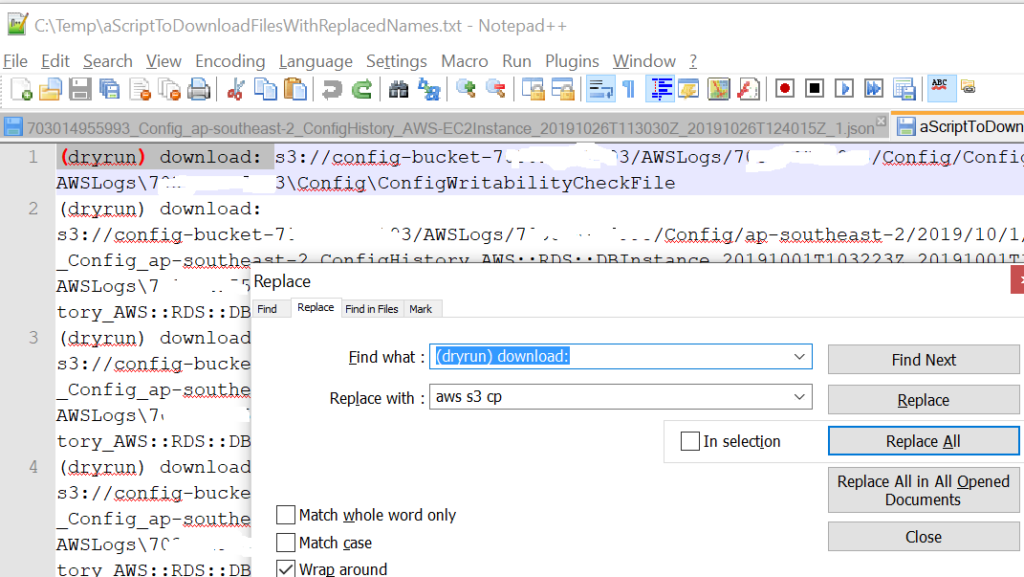
Task: Zoom in using the magnifier plus icon
Action: 466,89
